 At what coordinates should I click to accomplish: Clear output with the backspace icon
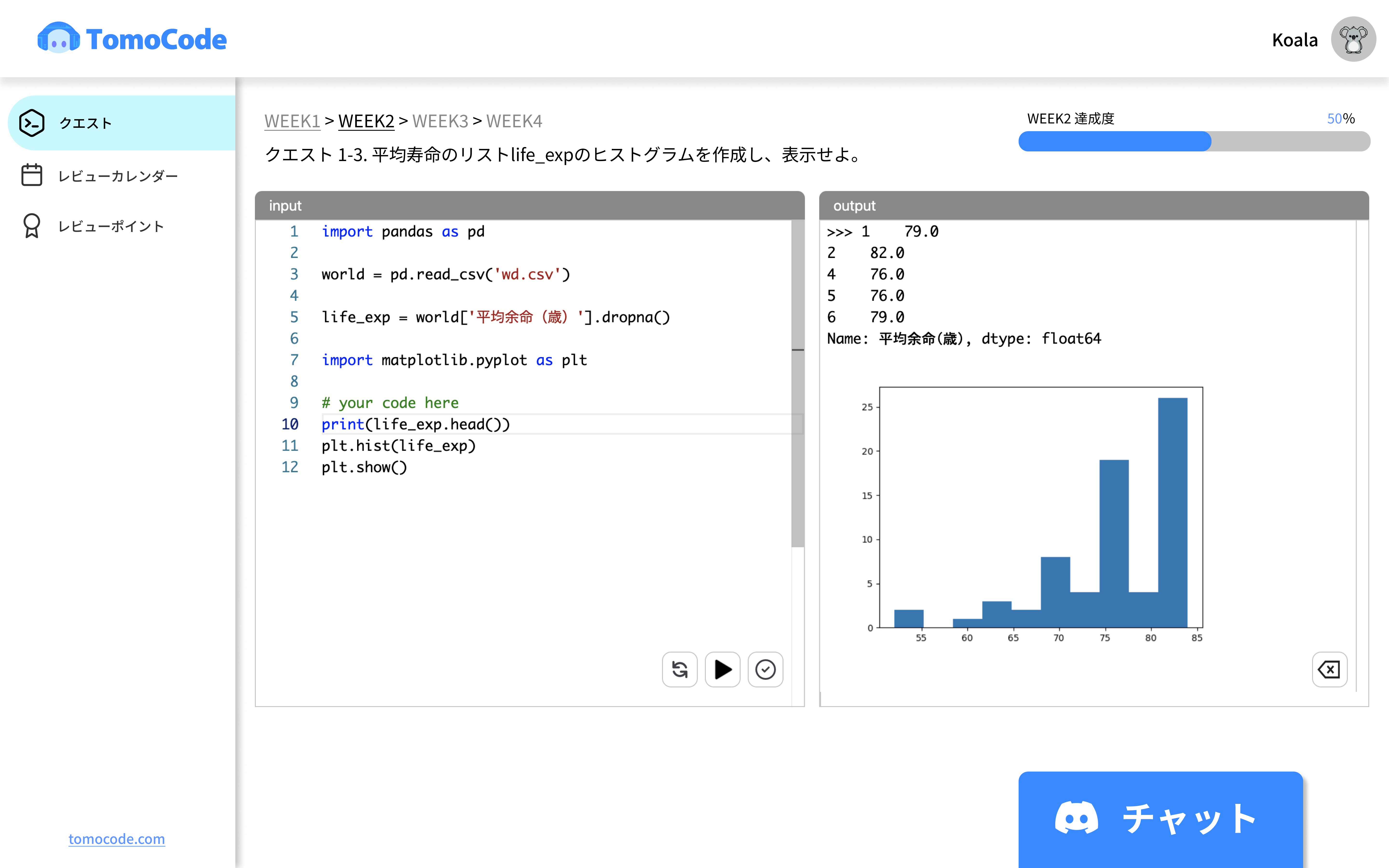pyautogui.click(x=1329, y=669)
